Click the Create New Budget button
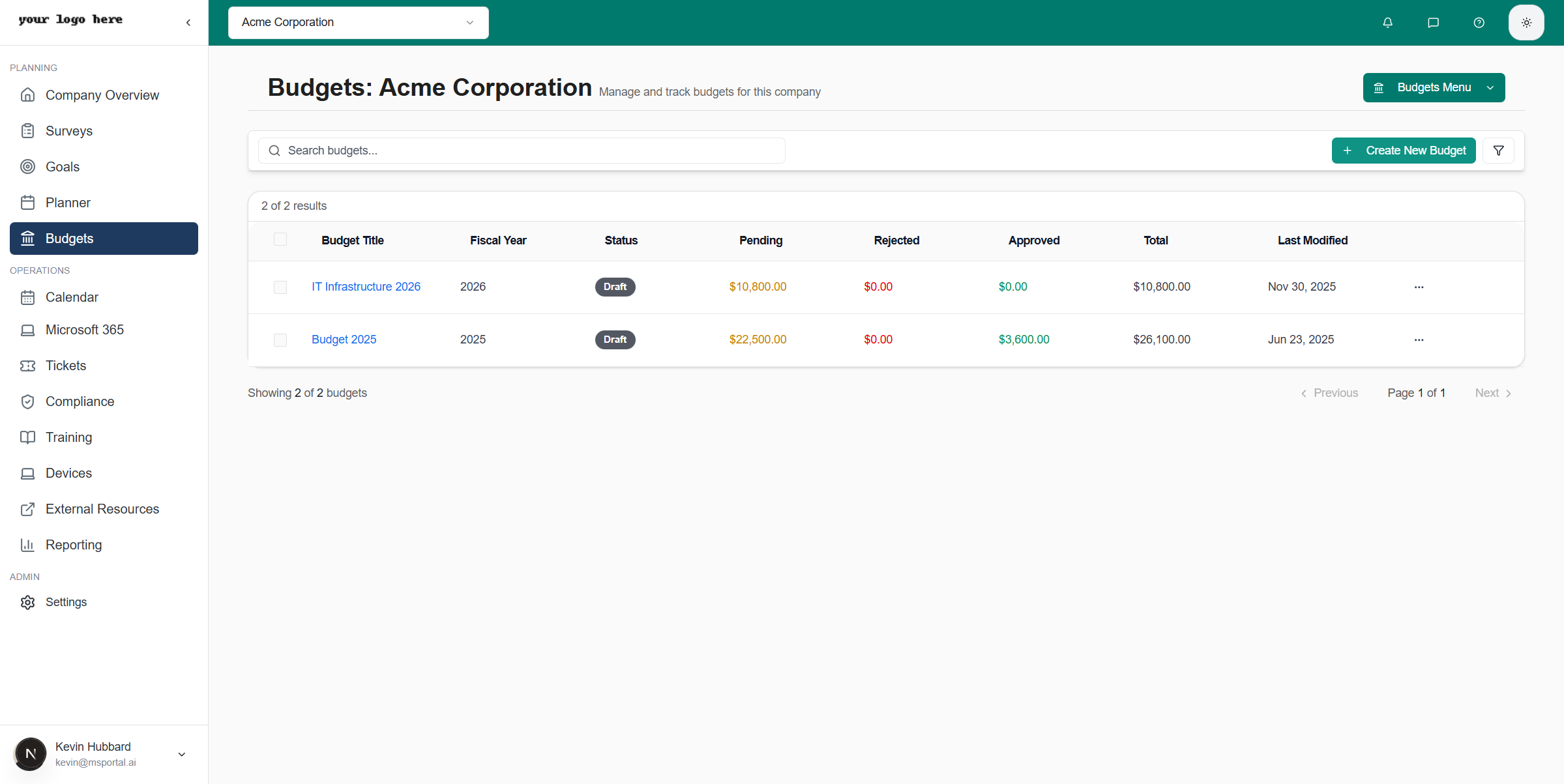Viewport: 1564px width, 784px height. tap(1403, 151)
